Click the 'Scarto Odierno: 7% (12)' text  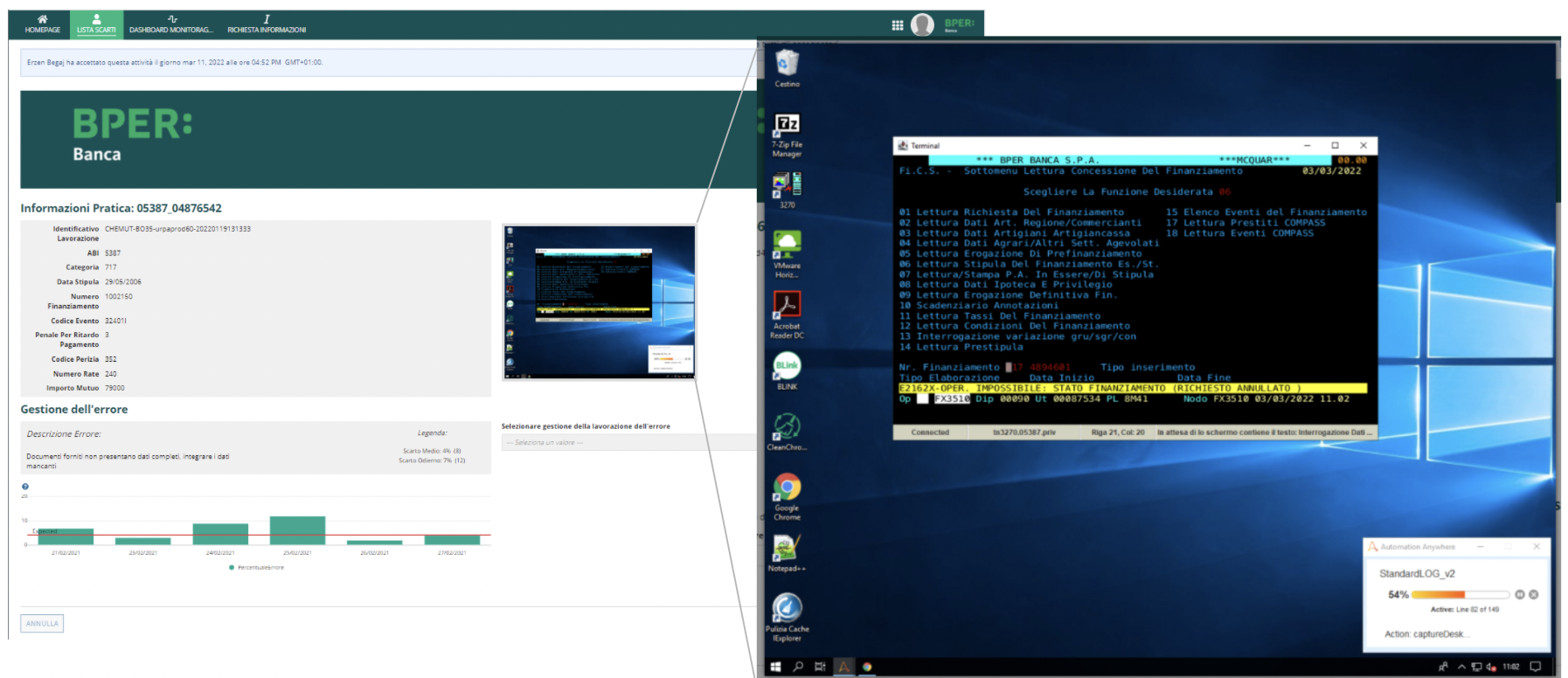(432, 460)
